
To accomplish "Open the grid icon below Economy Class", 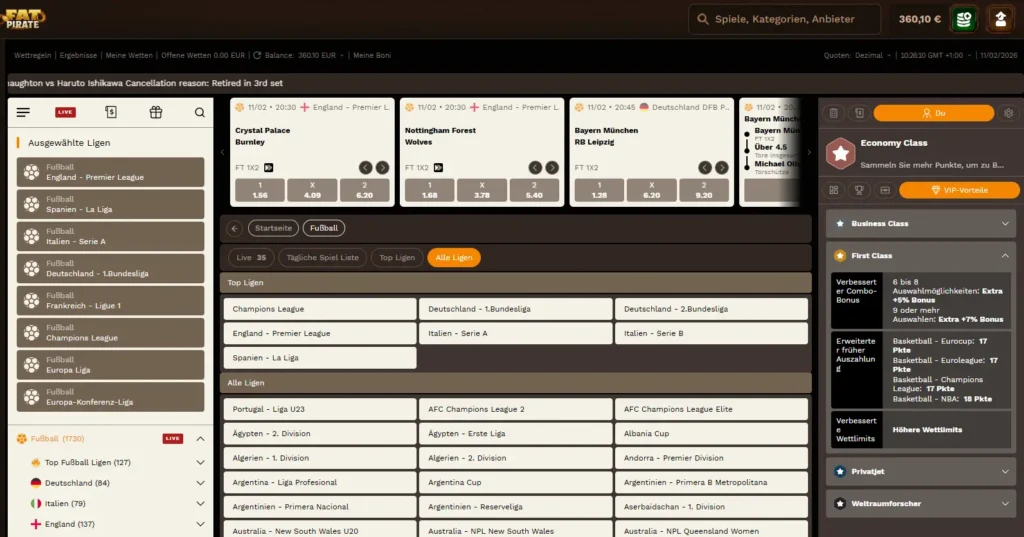I will pyautogui.click(x=834, y=190).
